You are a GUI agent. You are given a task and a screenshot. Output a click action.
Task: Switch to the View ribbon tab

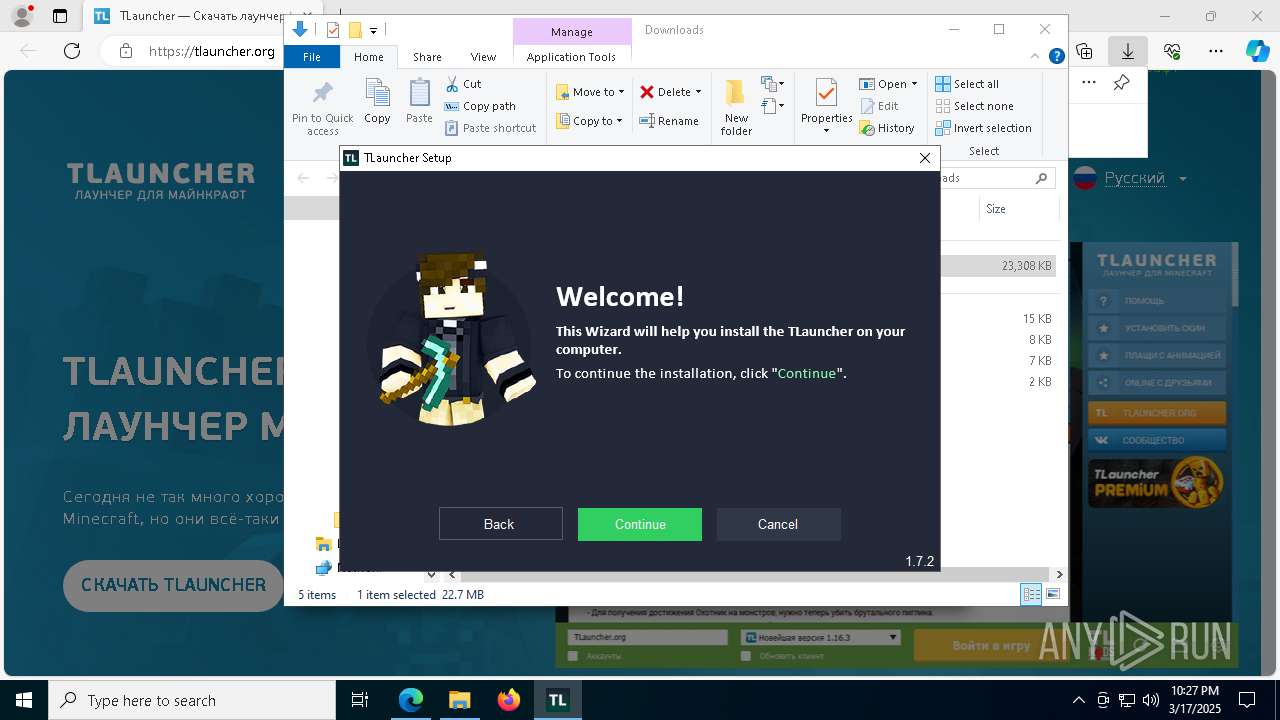pyautogui.click(x=483, y=57)
